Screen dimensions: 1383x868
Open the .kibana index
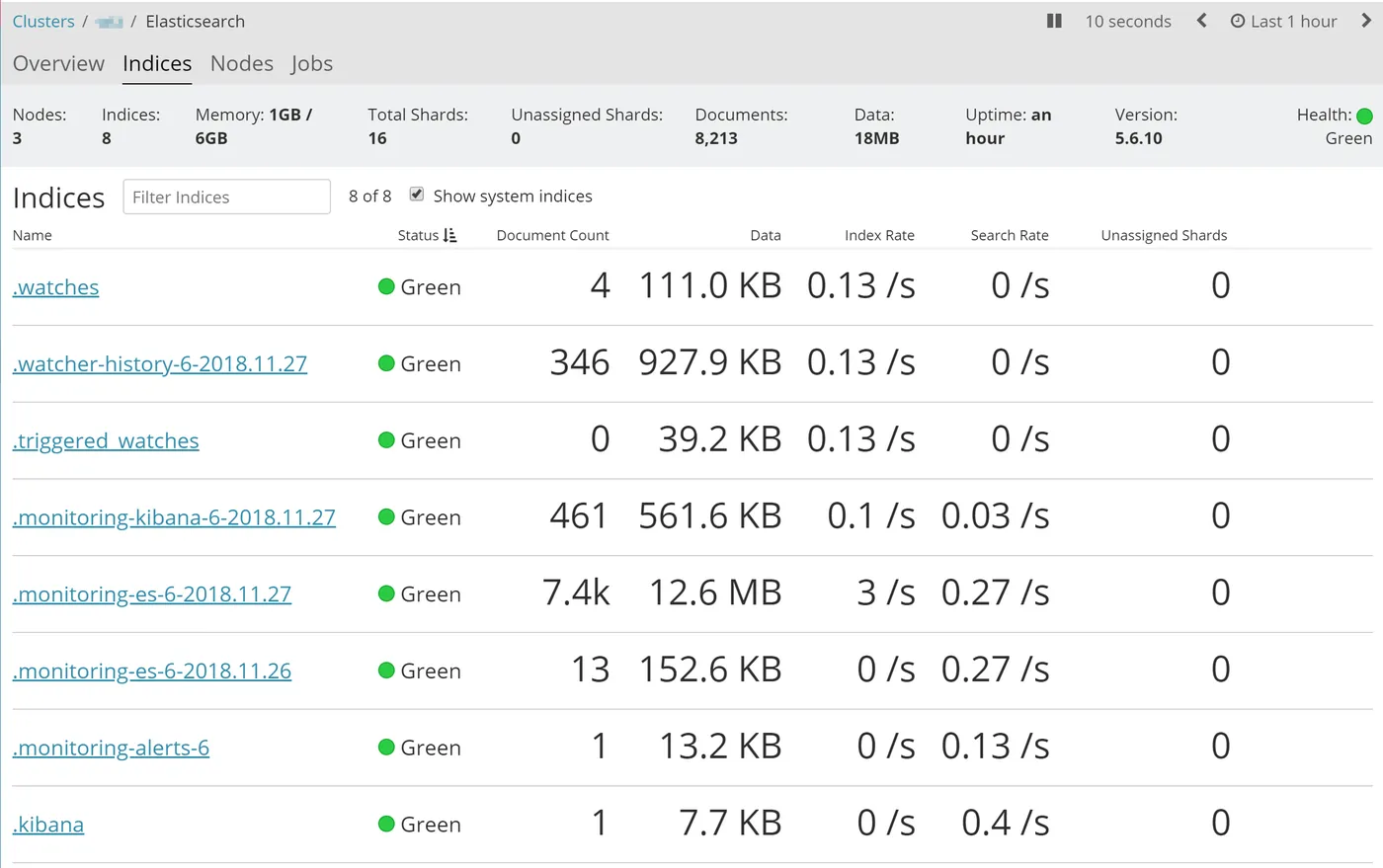[x=48, y=825]
